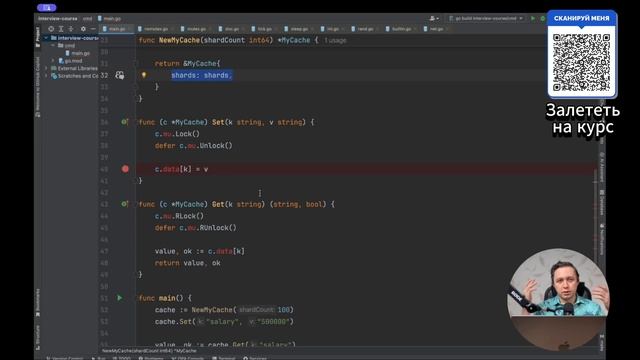This screenshot has height=360, width=640.
Task: Click lightbulb quick-fix icon on line 32
Action: click(x=144, y=75)
